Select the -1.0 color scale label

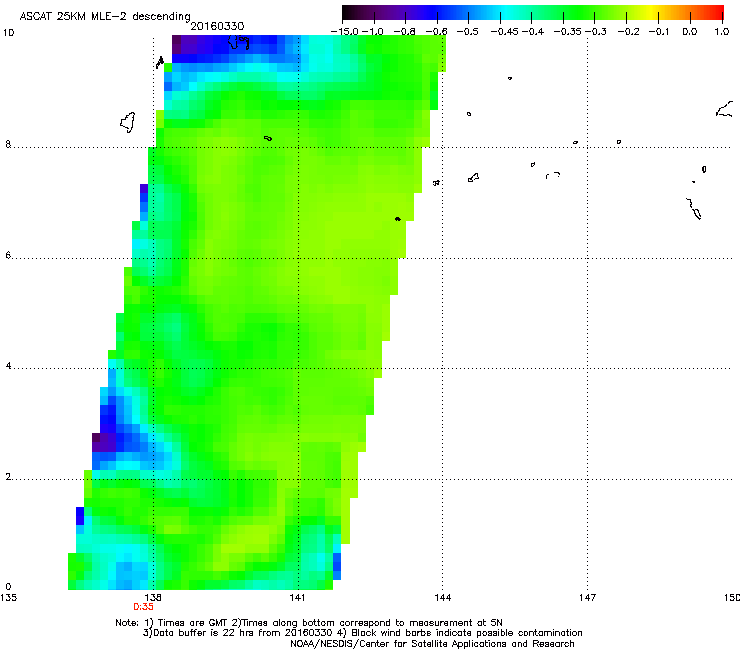[373, 32]
